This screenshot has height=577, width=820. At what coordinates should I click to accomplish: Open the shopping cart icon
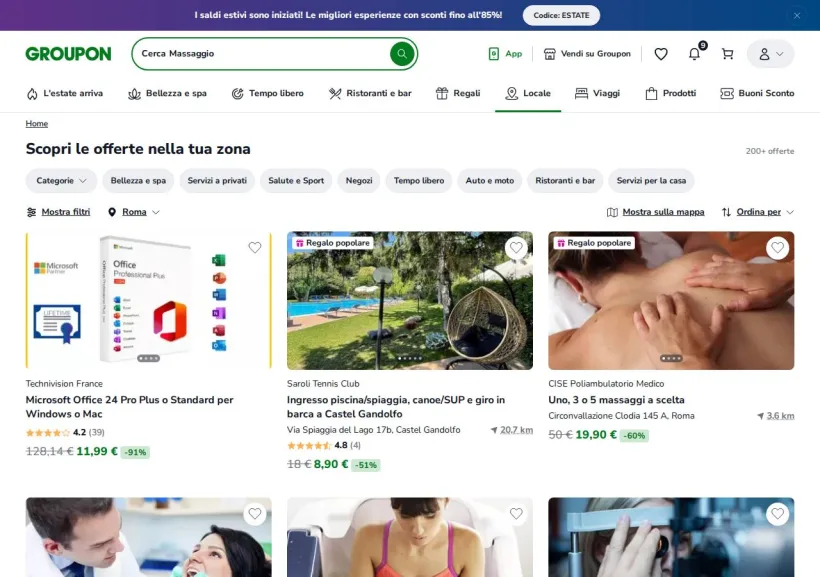pyautogui.click(x=727, y=53)
